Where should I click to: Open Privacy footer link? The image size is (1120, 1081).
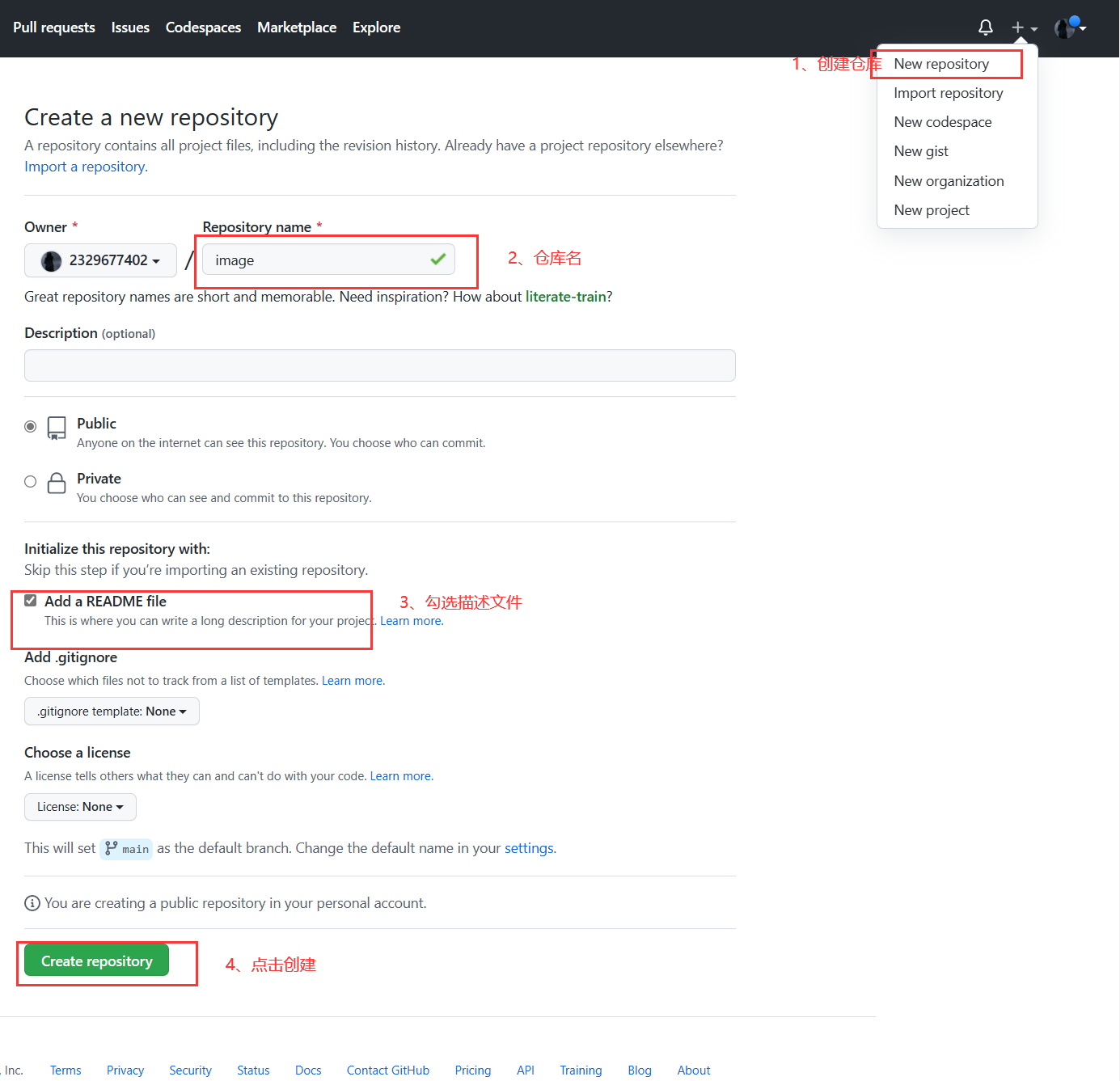click(125, 1070)
